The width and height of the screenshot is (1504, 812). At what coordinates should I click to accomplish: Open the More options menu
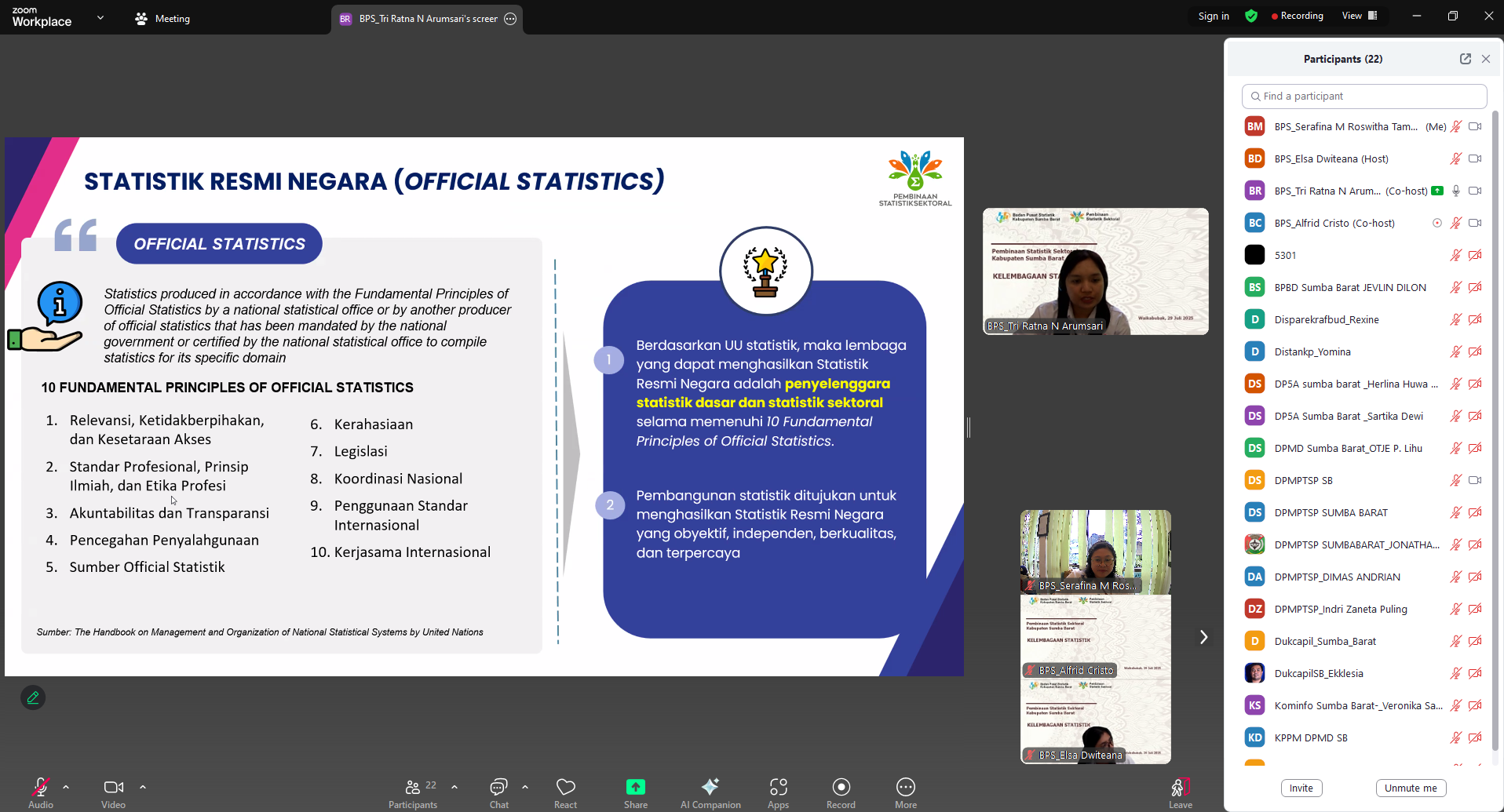[905, 787]
